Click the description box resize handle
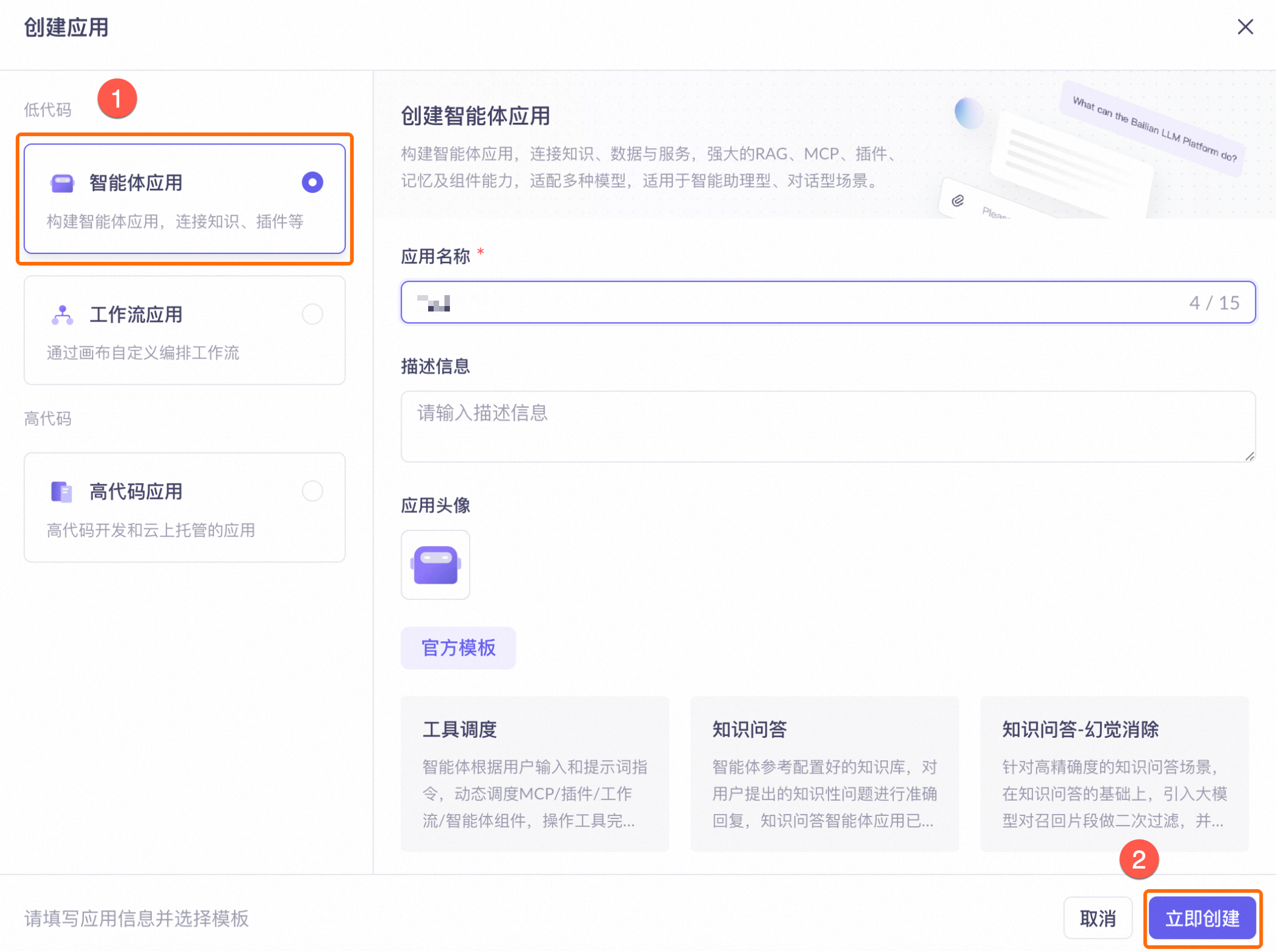1276x952 pixels. [x=1249, y=456]
